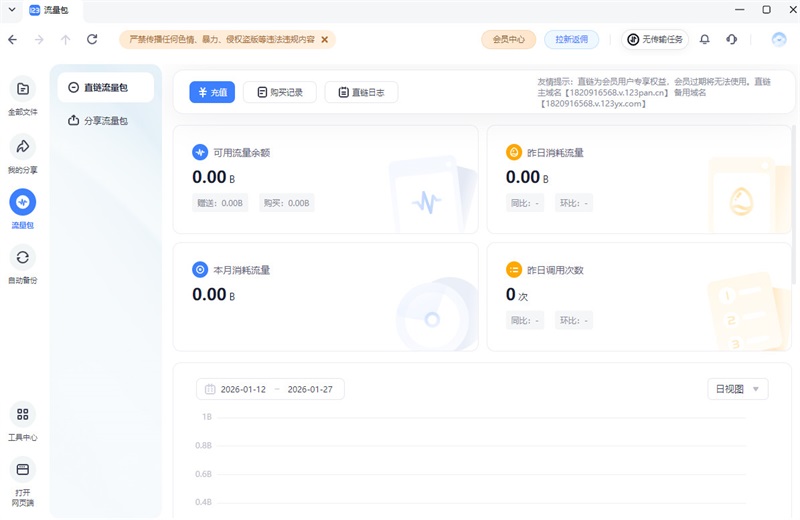Refresh the page with reload icon
This screenshot has height=520, width=800.
pyautogui.click(x=92, y=39)
